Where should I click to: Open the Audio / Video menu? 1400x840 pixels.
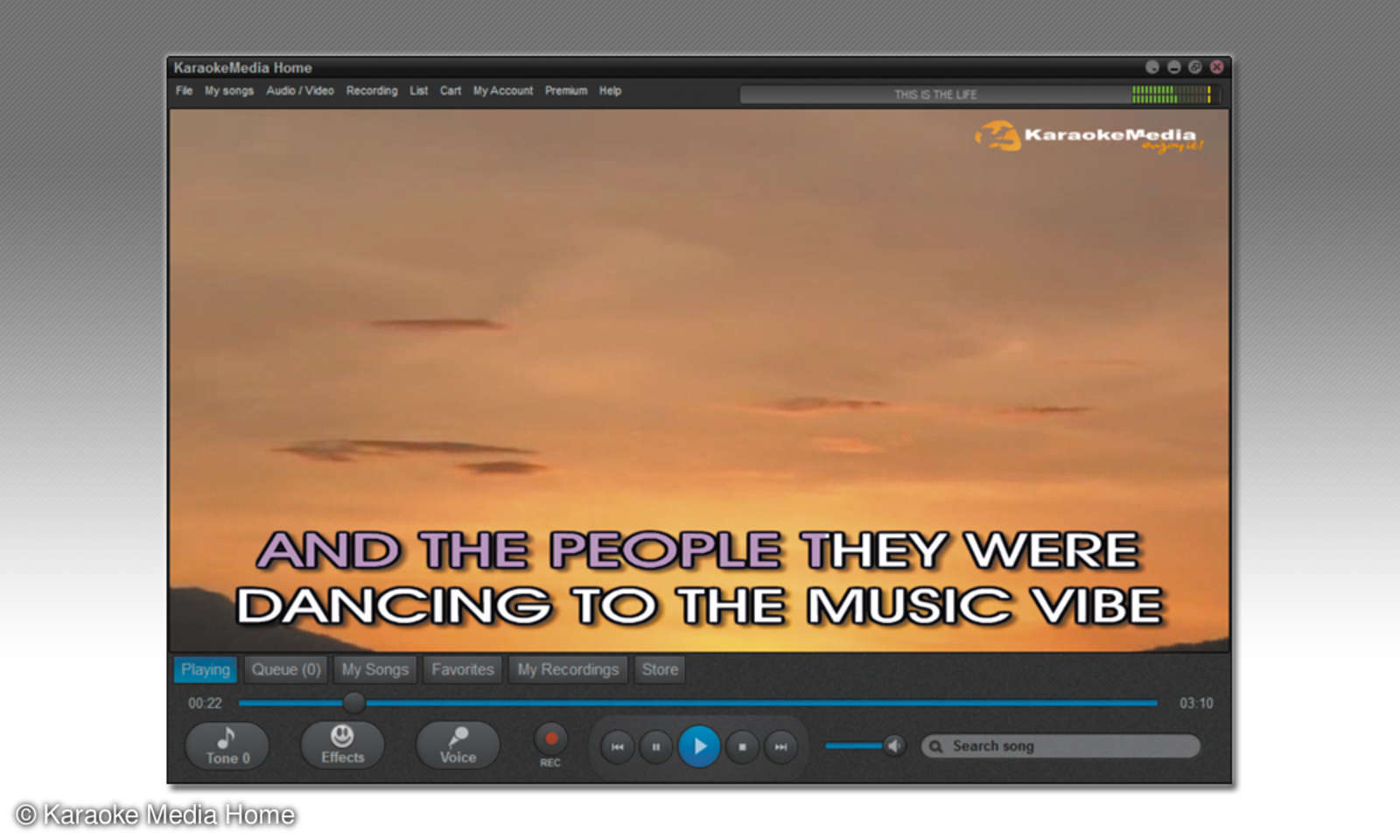tap(299, 90)
